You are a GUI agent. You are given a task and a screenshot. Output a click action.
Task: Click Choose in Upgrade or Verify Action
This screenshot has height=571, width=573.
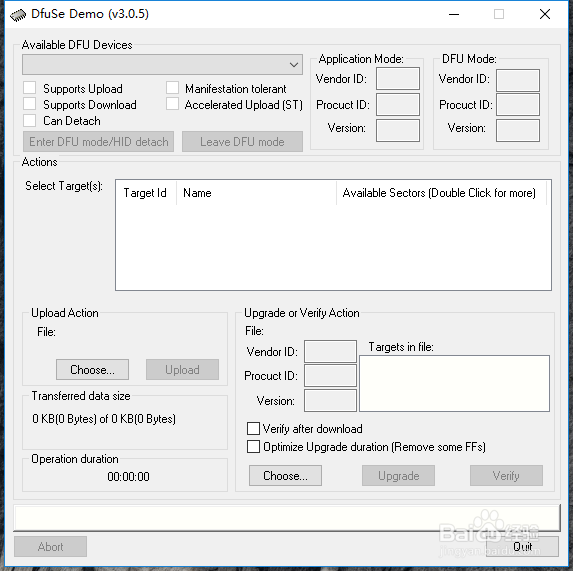click(x=285, y=476)
